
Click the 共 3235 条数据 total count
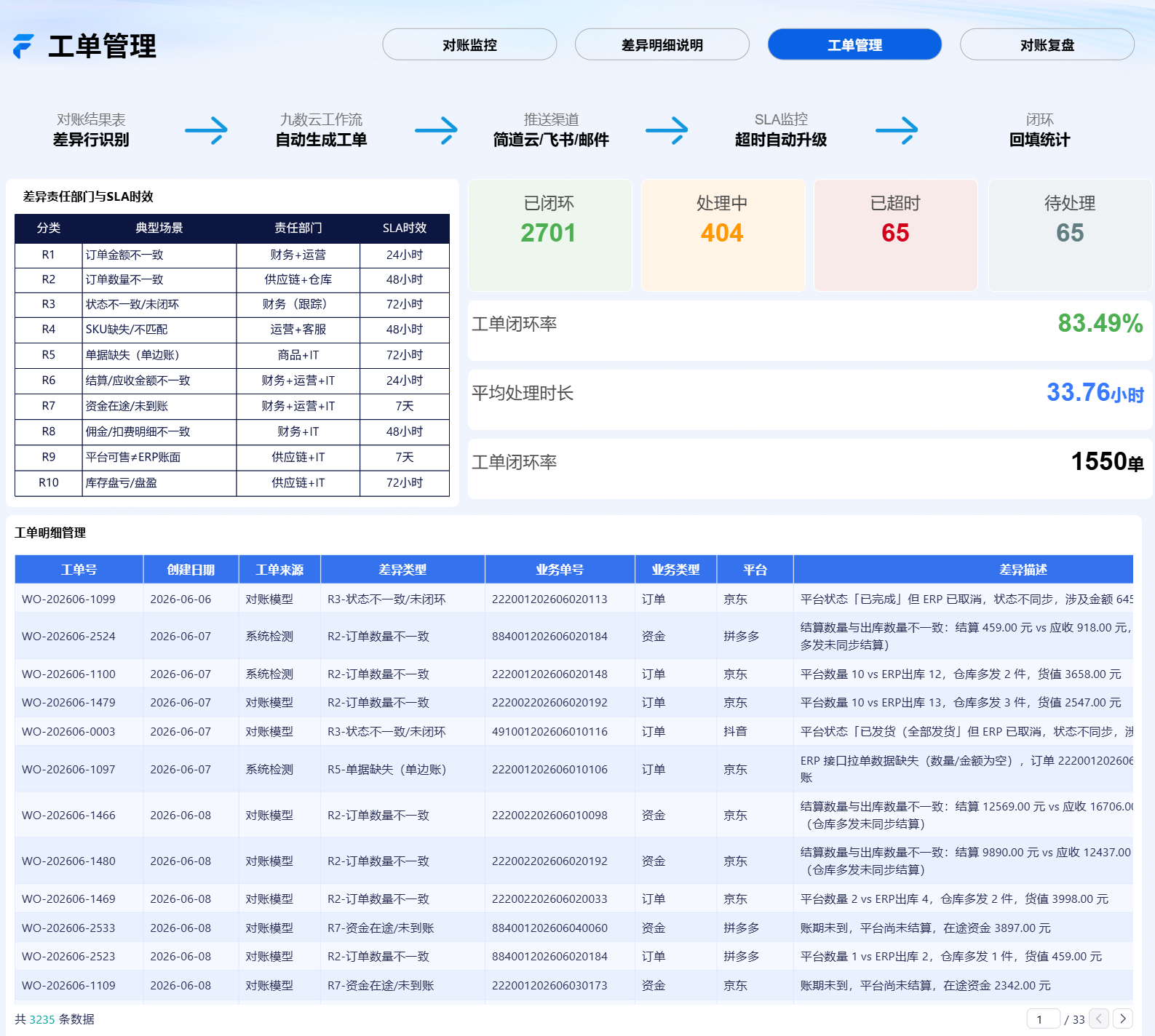pyautogui.click(x=55, y=1019)
